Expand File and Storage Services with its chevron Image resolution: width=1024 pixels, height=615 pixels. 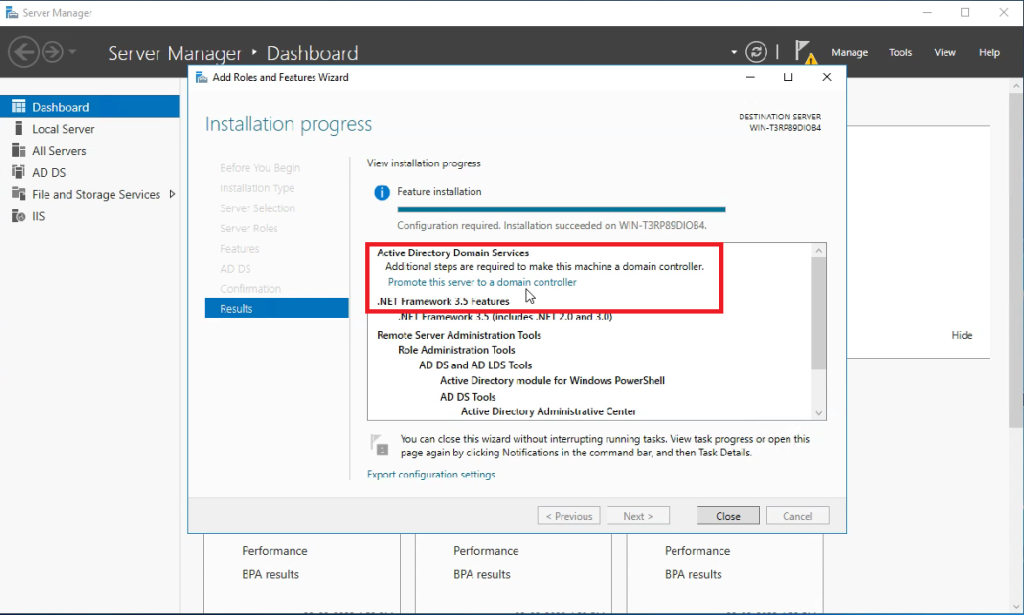tap(170, 194)
